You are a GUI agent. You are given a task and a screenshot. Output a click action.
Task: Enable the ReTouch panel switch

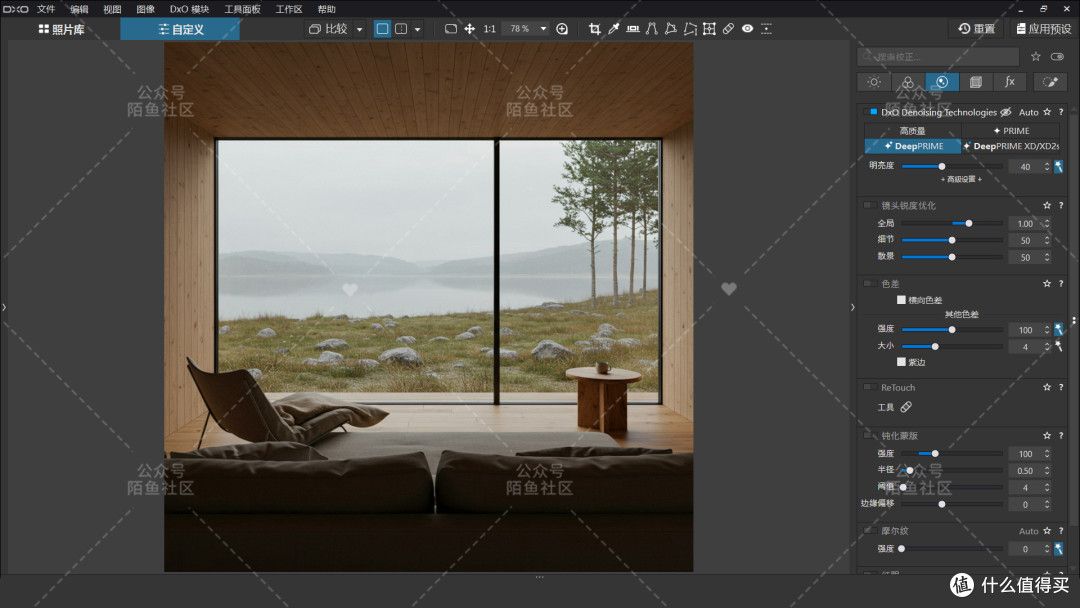tap(871, 388)
